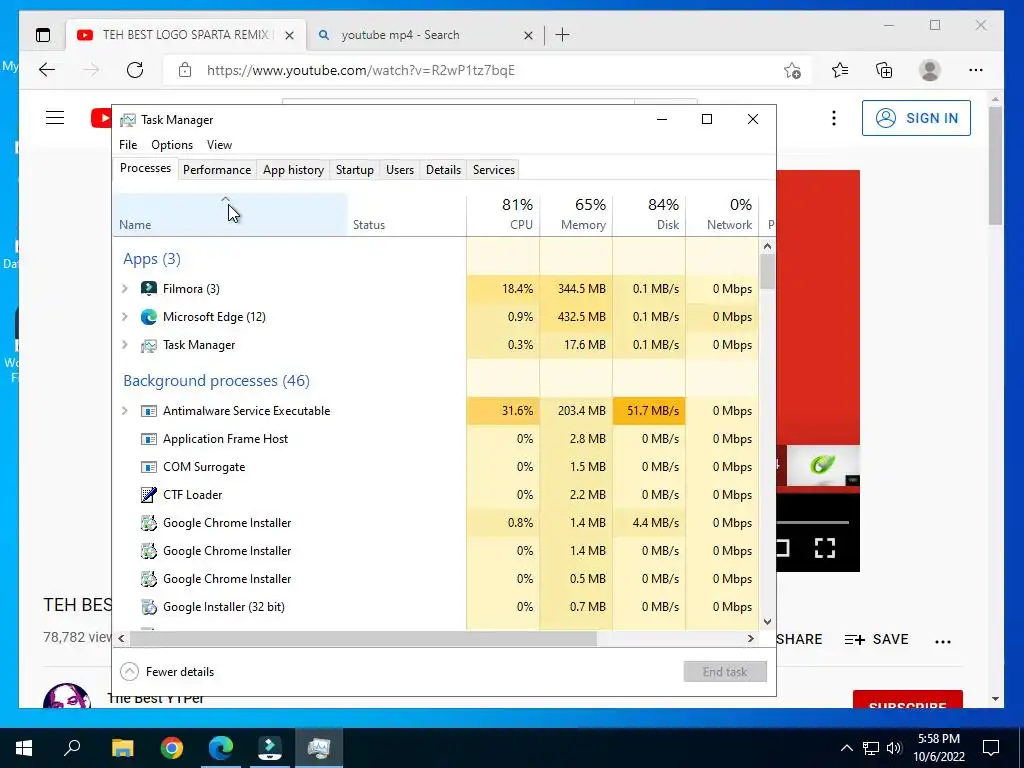Image resolution: width=1024 pixels, height=768 pixels.
Task: Open Edge Collections icon
Action: (x=884, y=70)
